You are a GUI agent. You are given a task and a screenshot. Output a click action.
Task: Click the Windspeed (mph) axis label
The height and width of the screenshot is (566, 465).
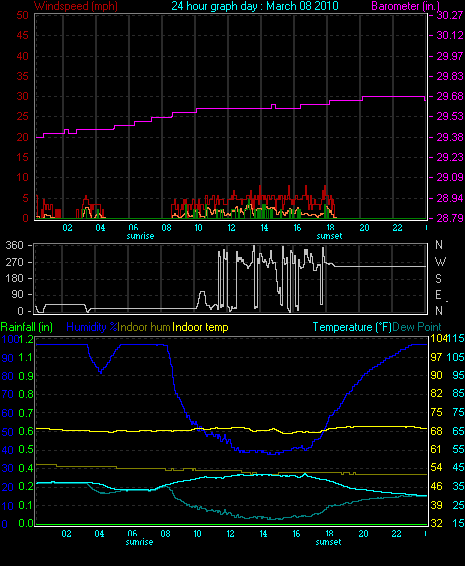coord(76,6)
